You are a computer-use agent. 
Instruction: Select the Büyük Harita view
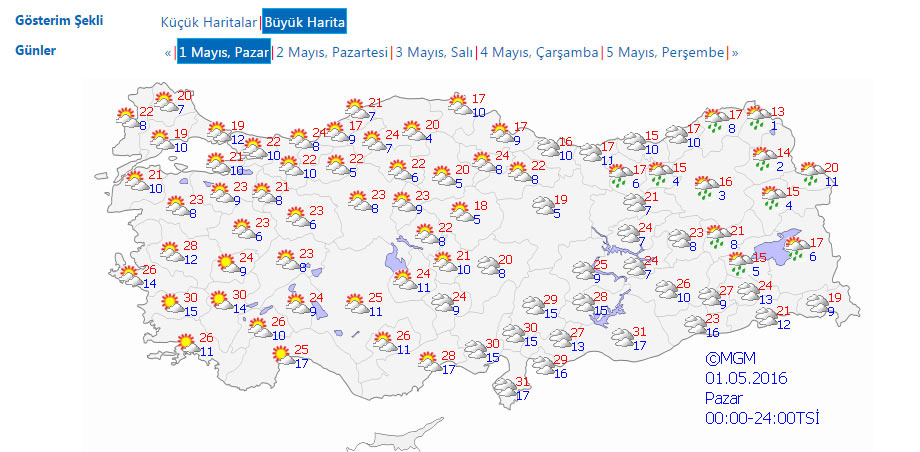[304, 22]
